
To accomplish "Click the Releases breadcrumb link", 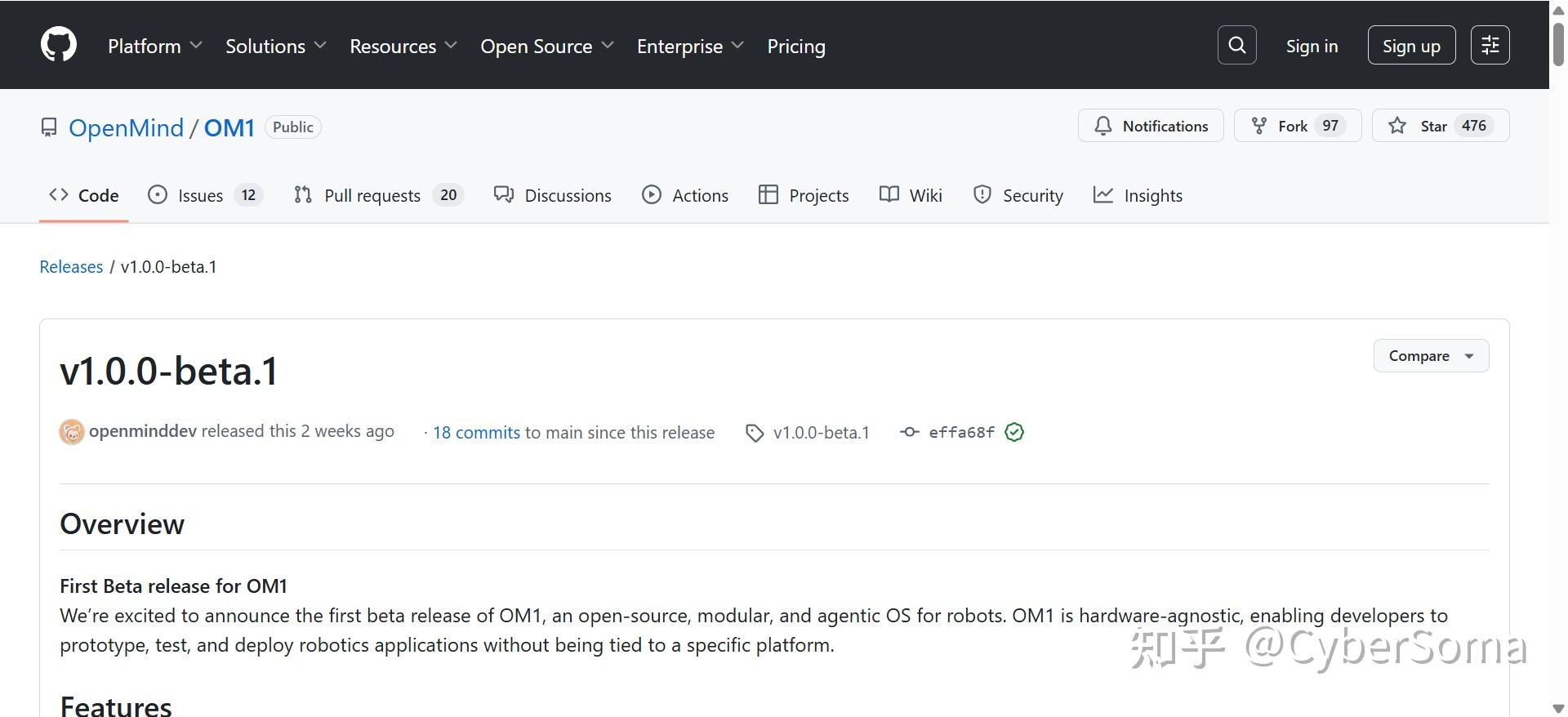I will (x=71, y=267).
